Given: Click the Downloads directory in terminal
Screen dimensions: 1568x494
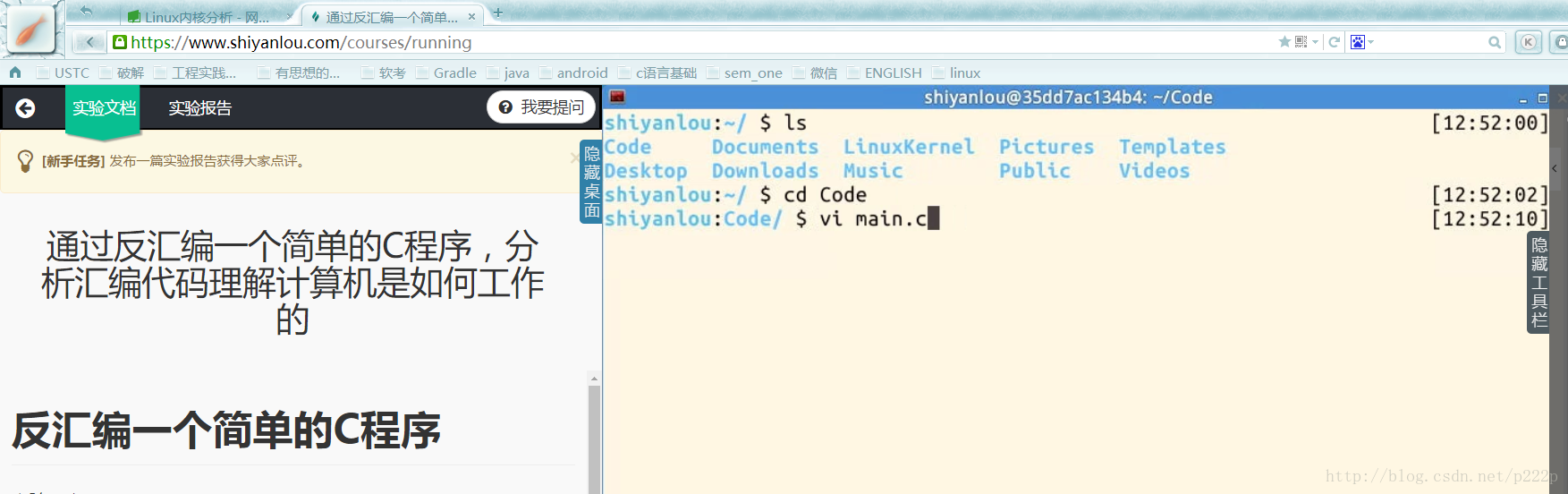Looking at the screenshot, I should coord(765,171).
